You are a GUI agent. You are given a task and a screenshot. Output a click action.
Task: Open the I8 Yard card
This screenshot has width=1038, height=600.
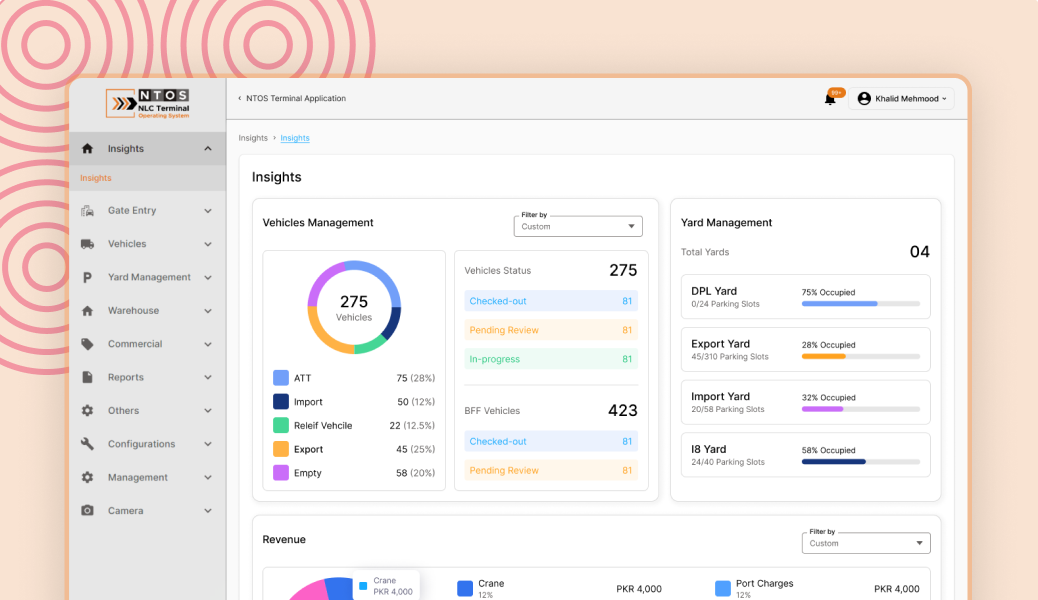click(x=806, y=455)
